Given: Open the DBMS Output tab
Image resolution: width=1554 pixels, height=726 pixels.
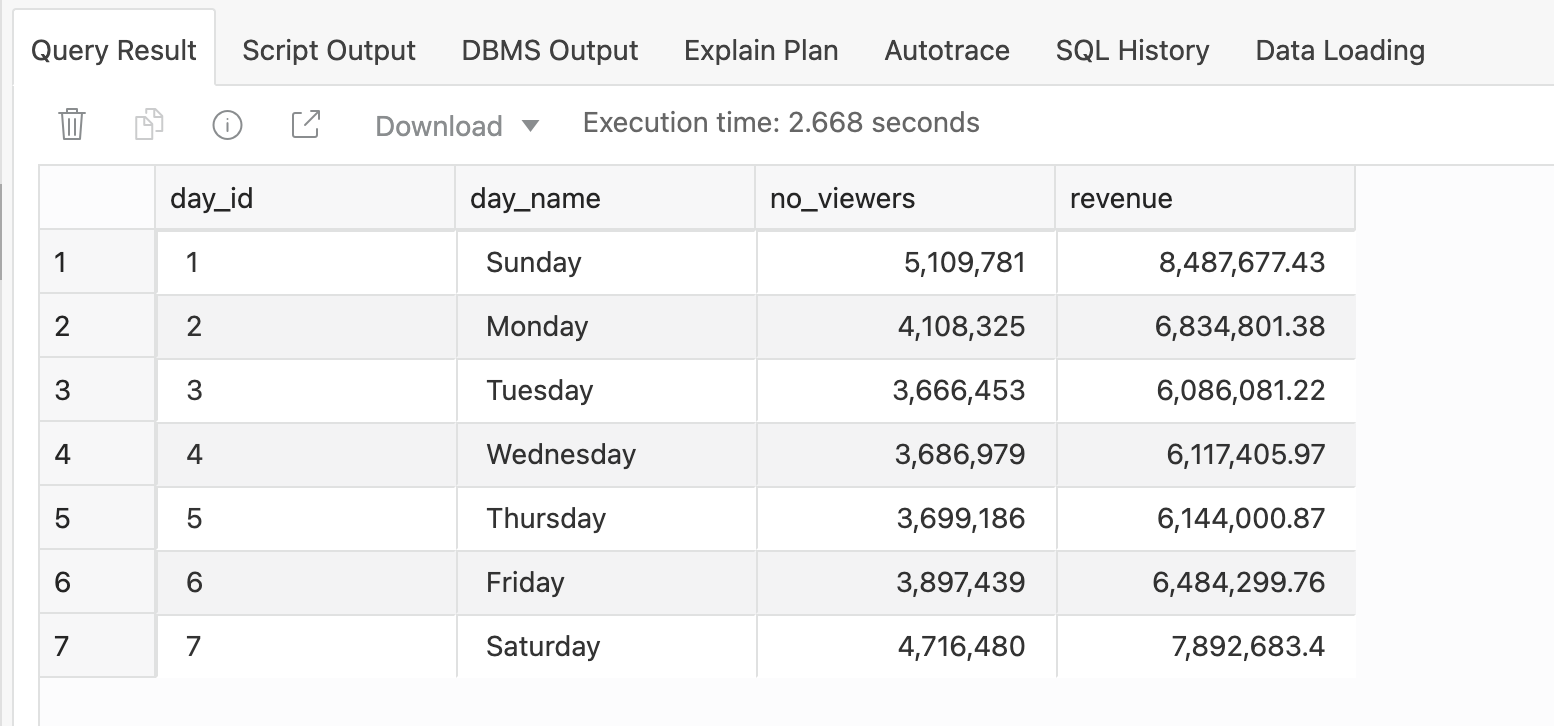Looking at the screenshot, I should point(549,51).
